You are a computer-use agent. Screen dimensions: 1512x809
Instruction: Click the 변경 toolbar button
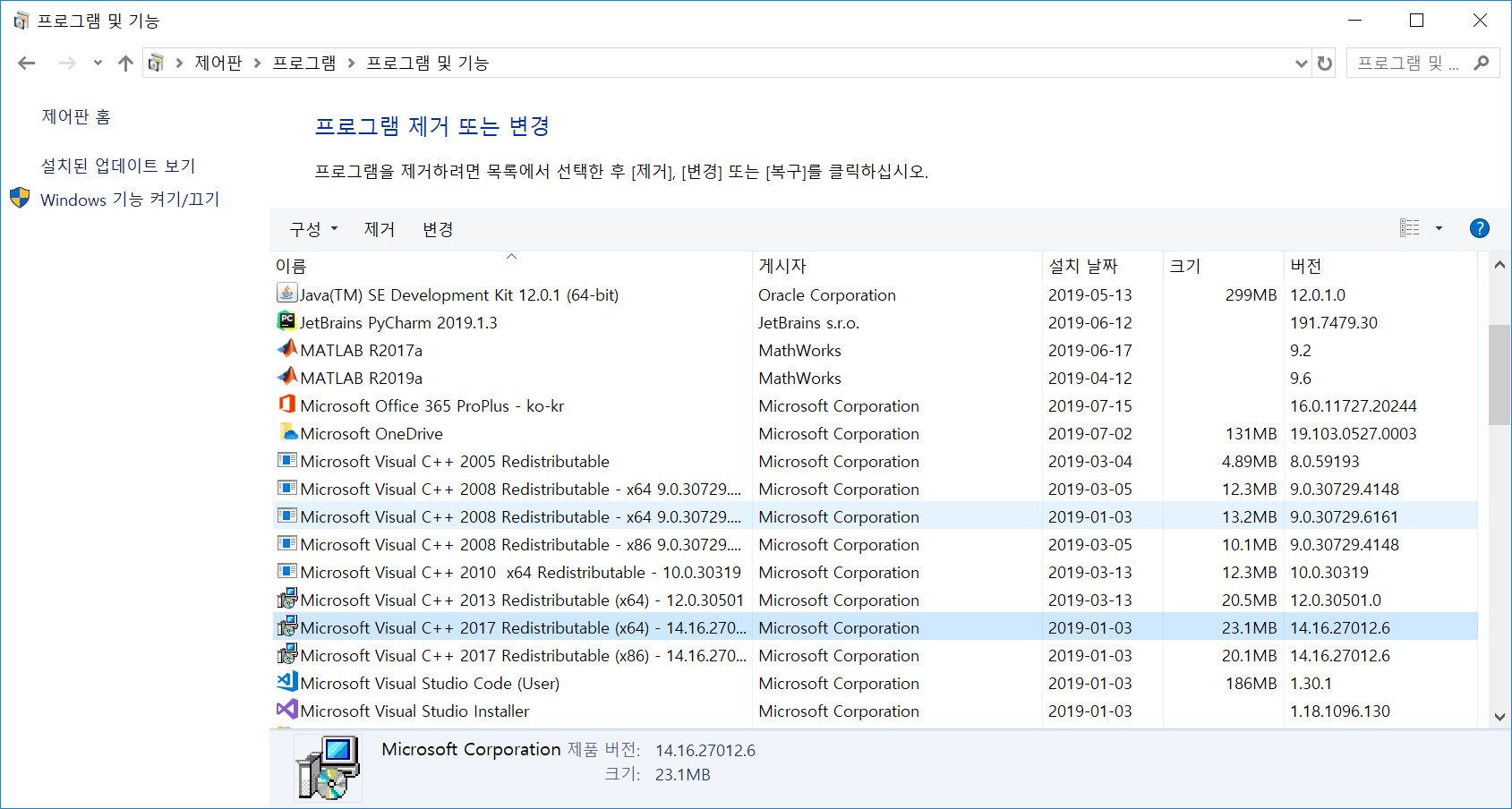438,229
